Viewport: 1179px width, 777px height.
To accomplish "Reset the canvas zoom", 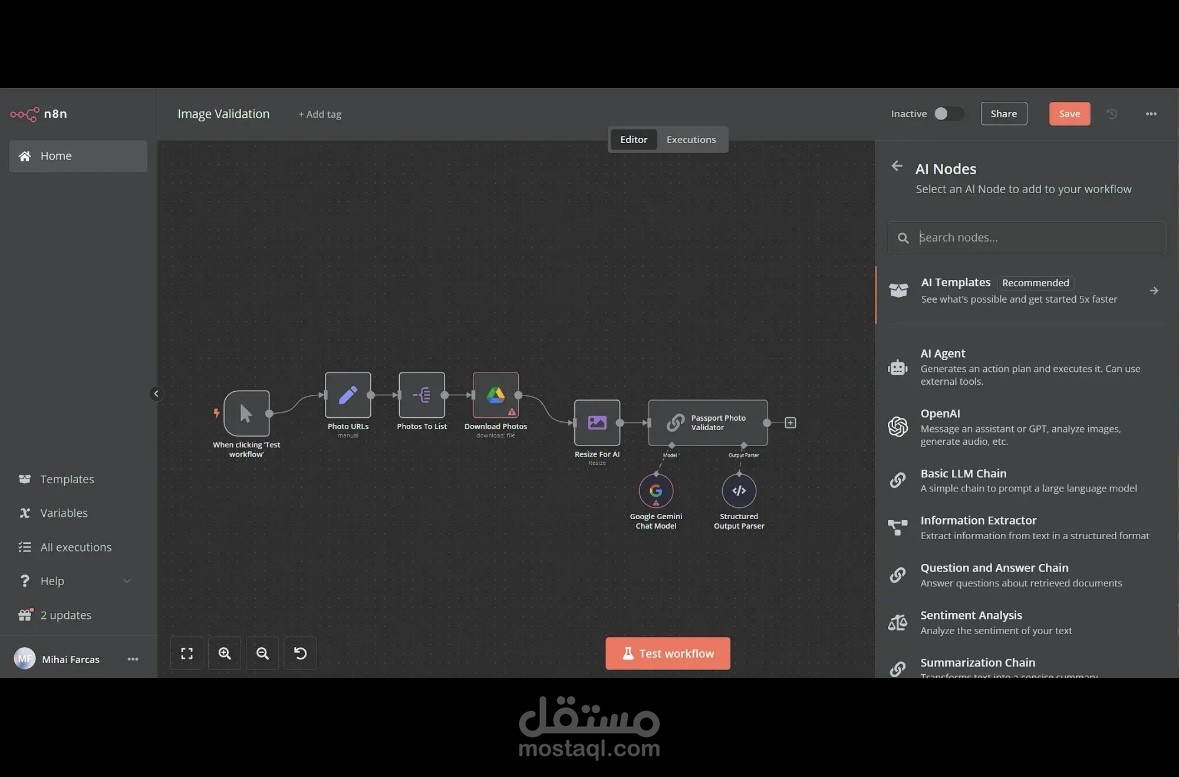I will click(300, 654).
